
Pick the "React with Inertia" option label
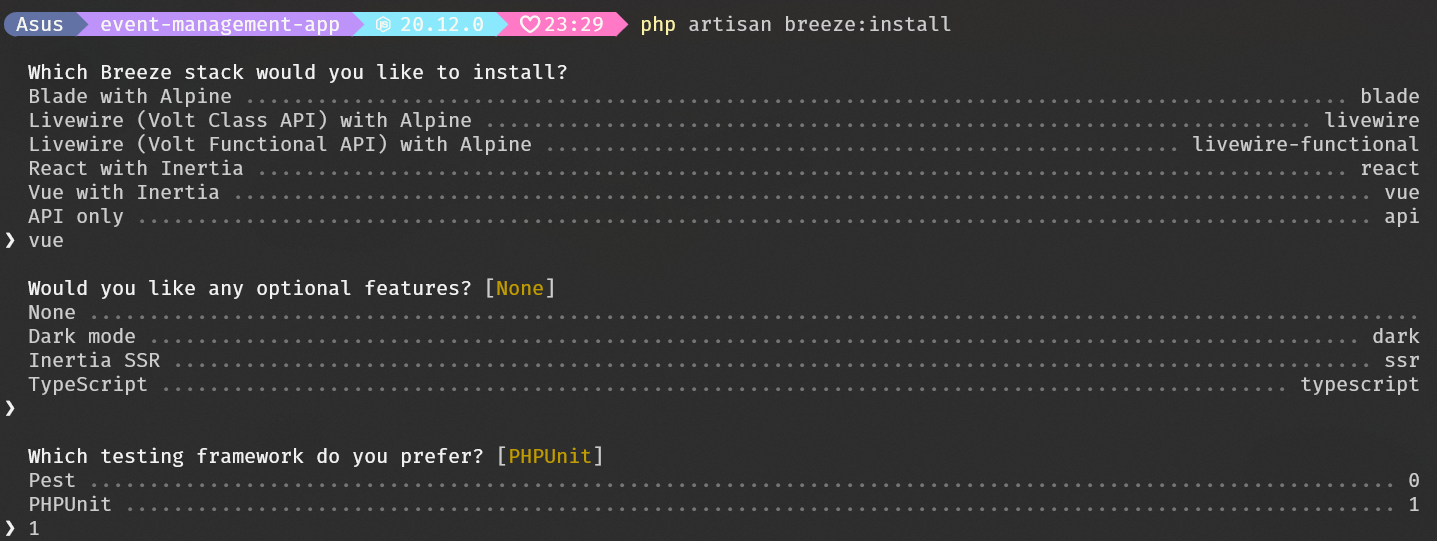[x=136, y=168]
